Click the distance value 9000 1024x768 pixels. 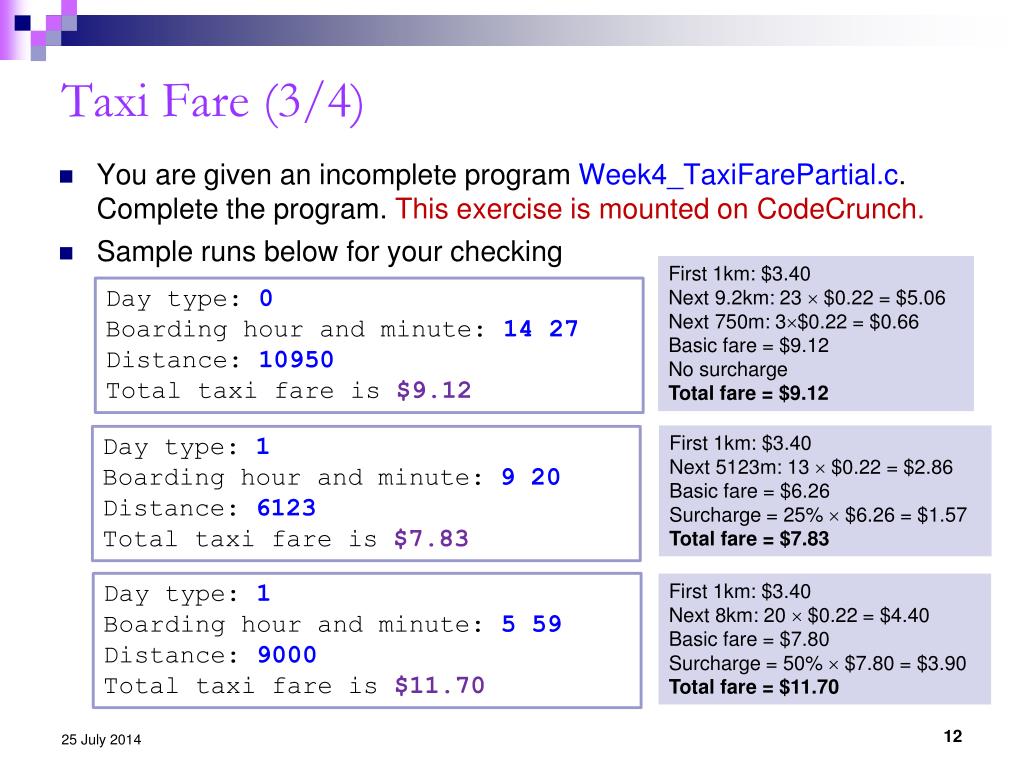point(287,654)
